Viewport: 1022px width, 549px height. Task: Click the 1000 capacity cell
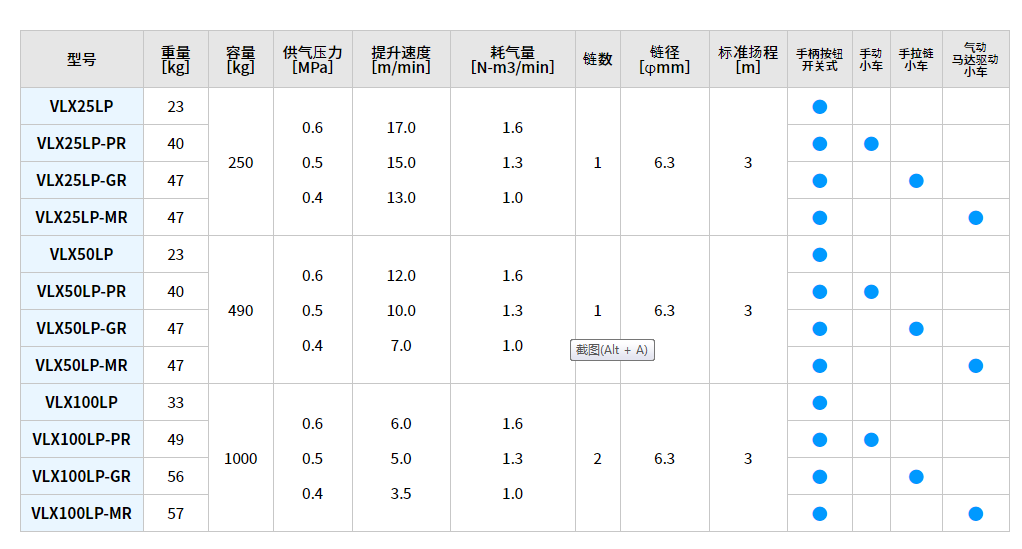tap(241, 458)
